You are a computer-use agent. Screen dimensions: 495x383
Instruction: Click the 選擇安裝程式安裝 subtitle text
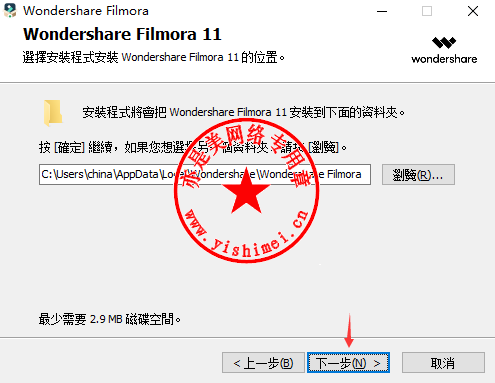pyautogui.click(x=154, y=57)
